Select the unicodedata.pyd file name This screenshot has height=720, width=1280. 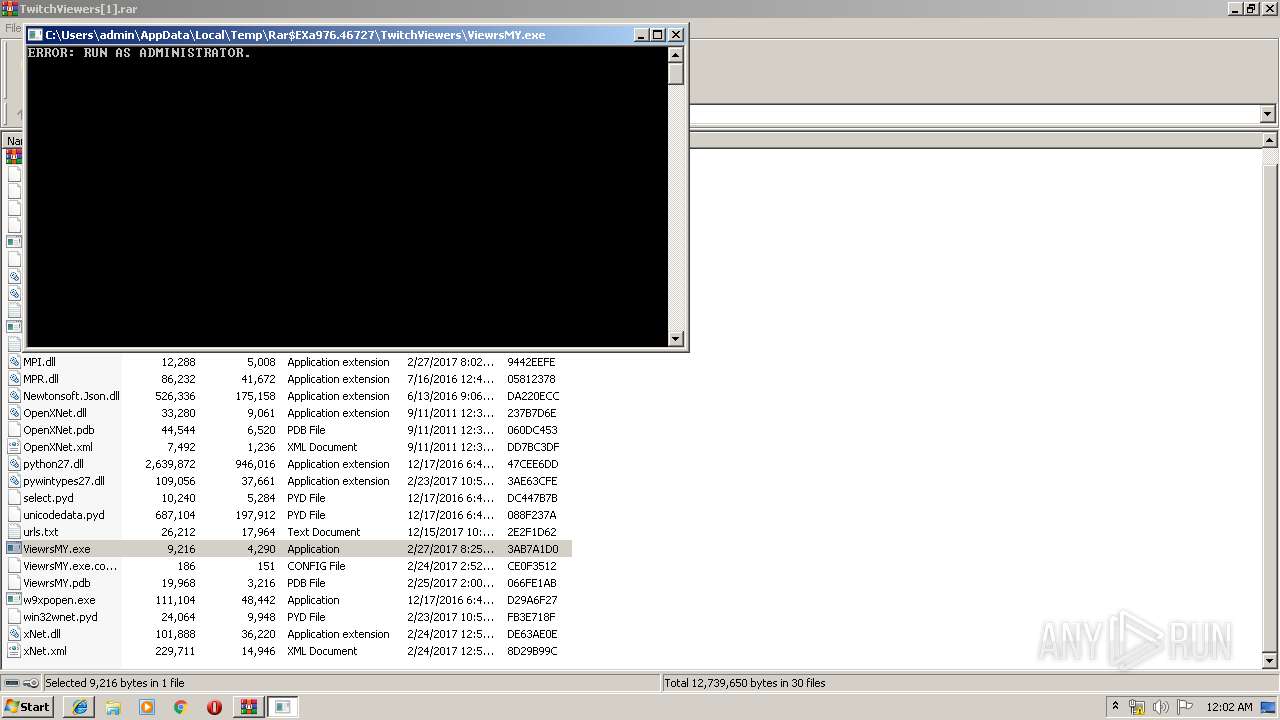(x=64, y=515)
